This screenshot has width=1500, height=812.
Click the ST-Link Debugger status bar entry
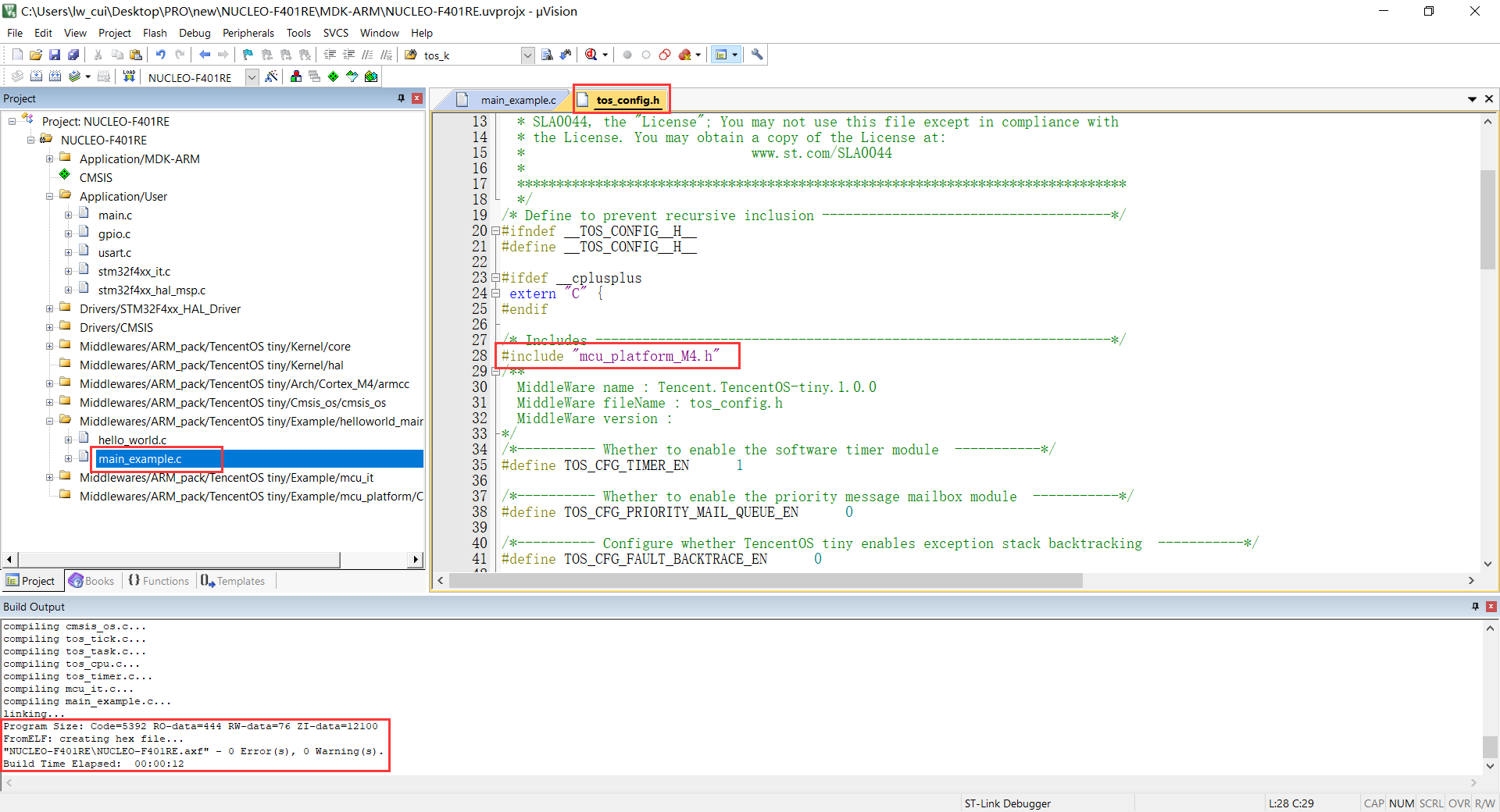pyautogui.click(x=1007, y=803)
